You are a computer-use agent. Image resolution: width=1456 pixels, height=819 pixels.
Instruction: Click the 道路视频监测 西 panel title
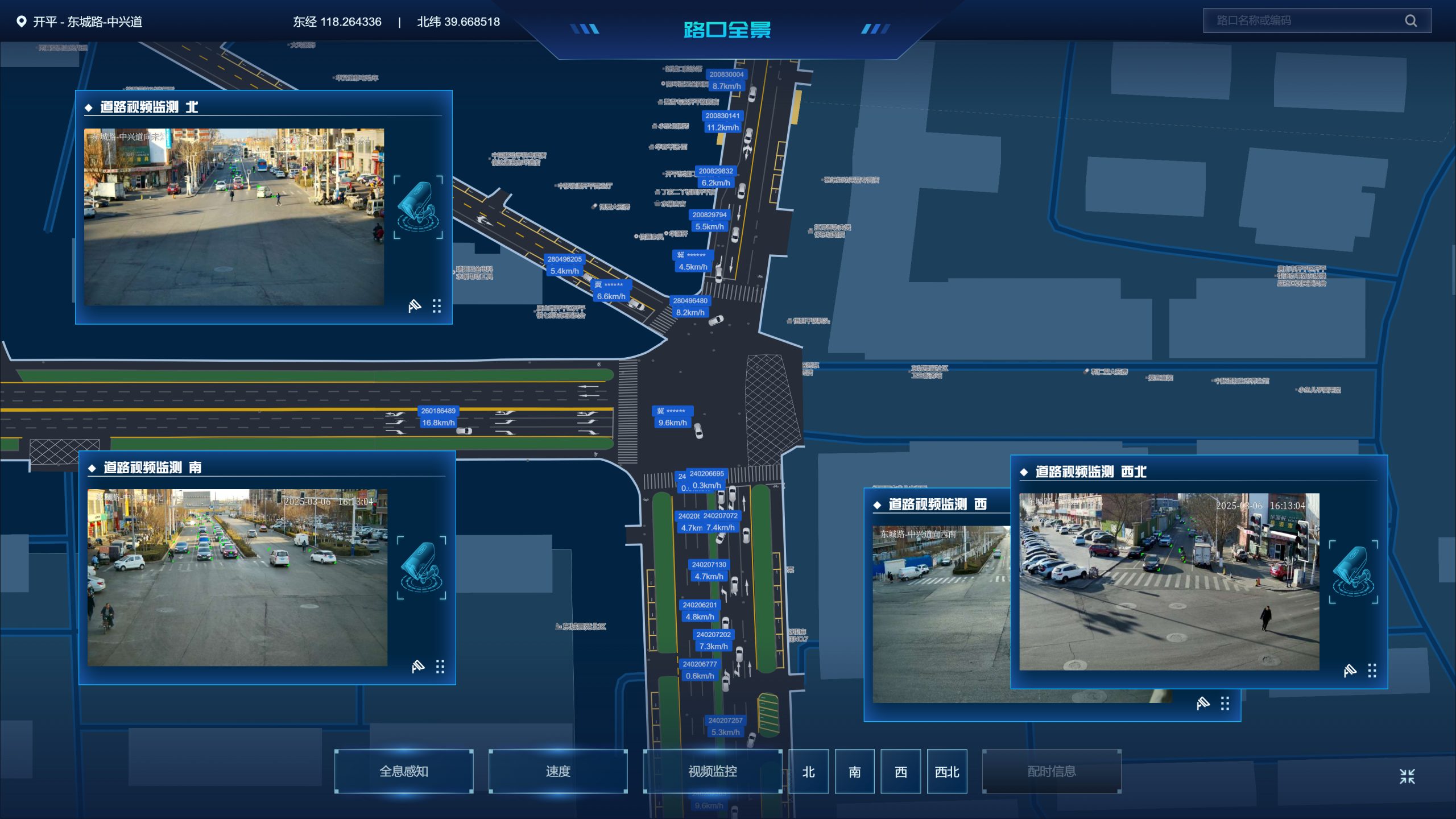click(x=937, y=504)
